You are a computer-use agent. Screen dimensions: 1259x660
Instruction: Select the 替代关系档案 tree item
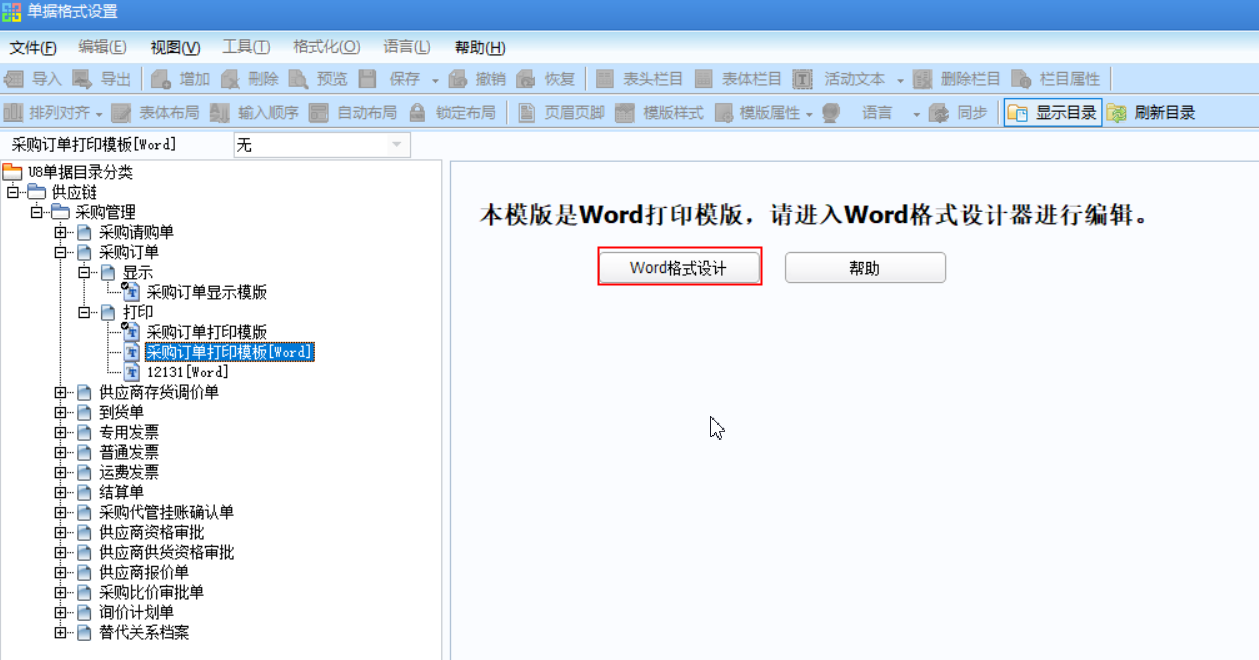point(143,632)
